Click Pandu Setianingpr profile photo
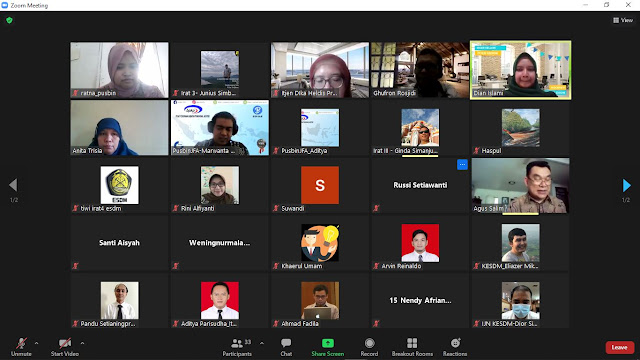The width and height of the screenshot is (640, 360). [x=119, y=300]
